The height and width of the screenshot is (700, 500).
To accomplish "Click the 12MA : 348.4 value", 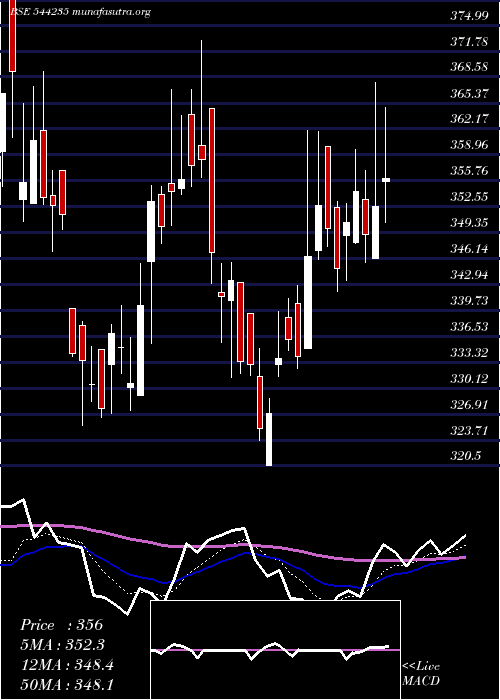I will (x=67, y=665).
